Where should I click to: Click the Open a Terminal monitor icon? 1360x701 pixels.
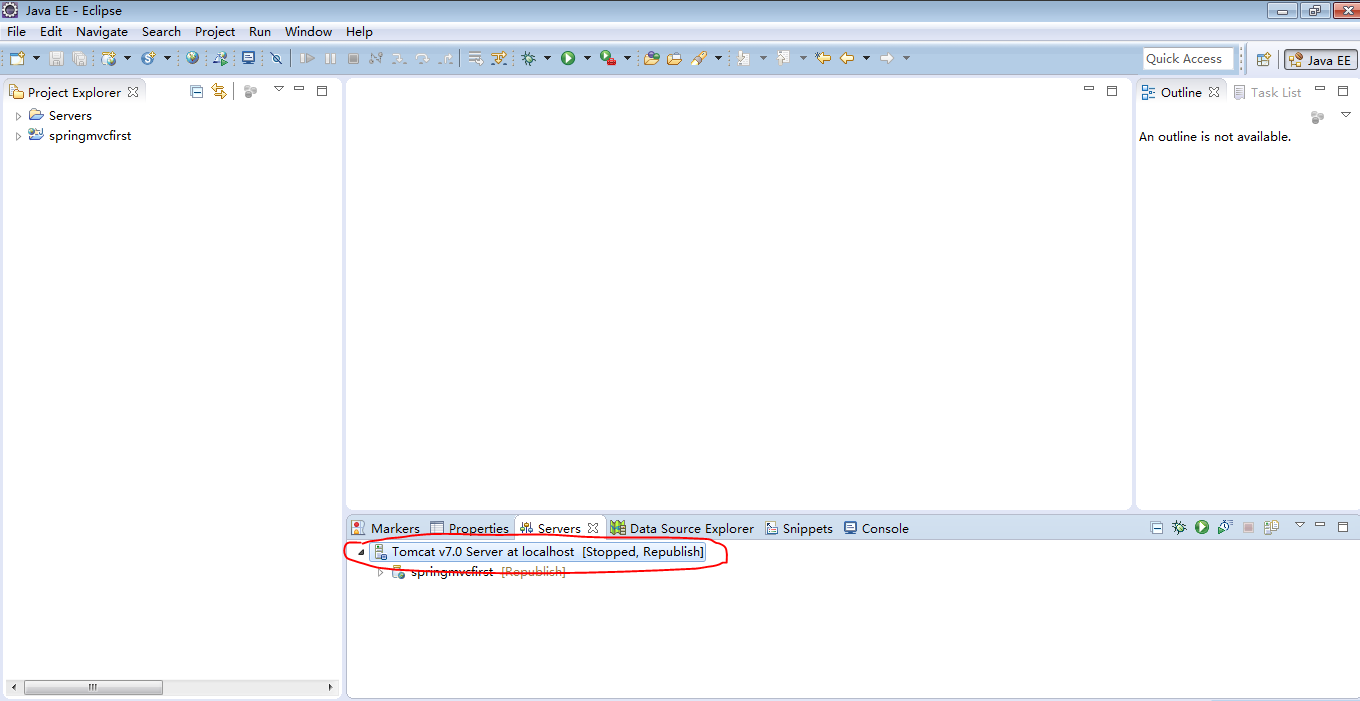pyautogui.click(x=248, y=58)
